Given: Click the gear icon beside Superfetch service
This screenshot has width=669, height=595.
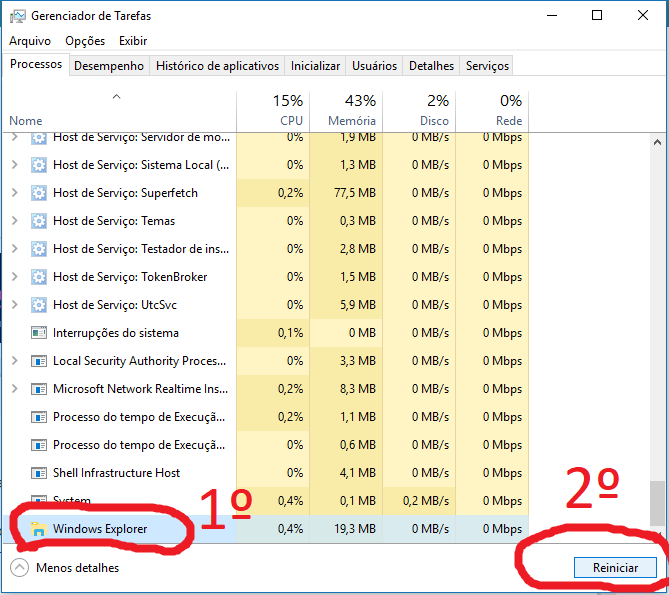Looking at the screenshot, I should point(39,193).
